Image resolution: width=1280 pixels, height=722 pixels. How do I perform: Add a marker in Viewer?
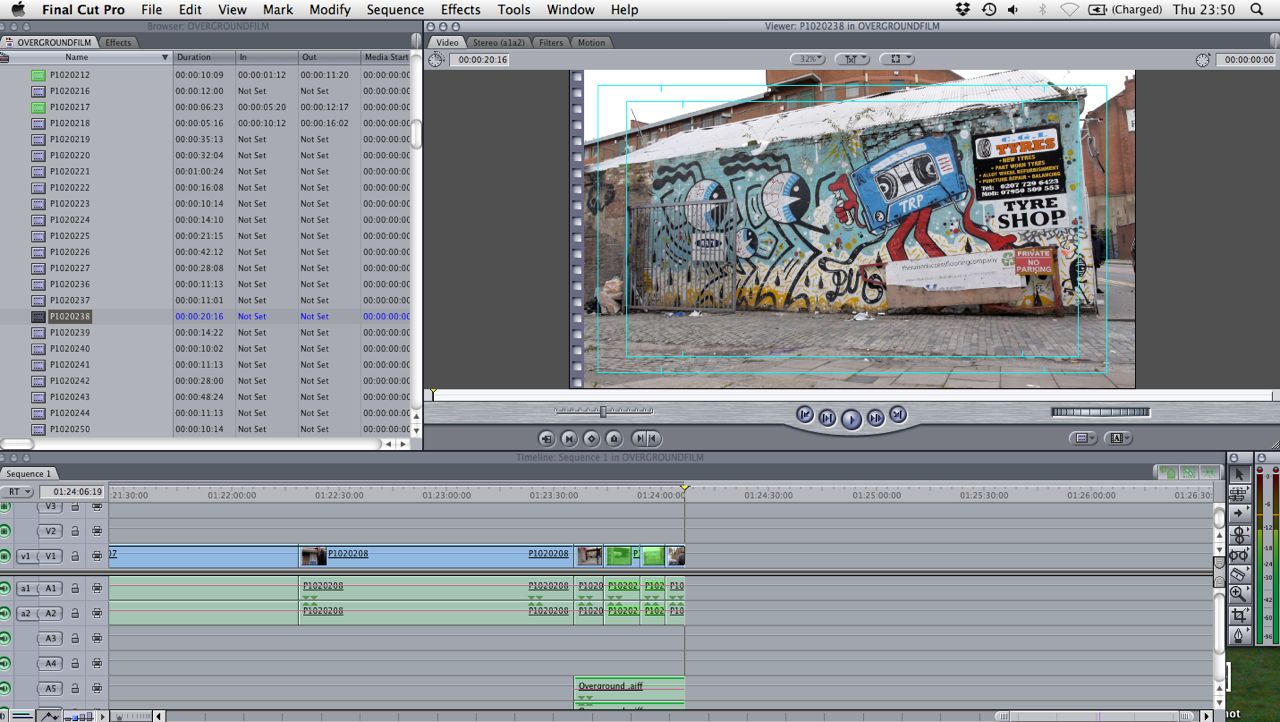pos(614,438)
